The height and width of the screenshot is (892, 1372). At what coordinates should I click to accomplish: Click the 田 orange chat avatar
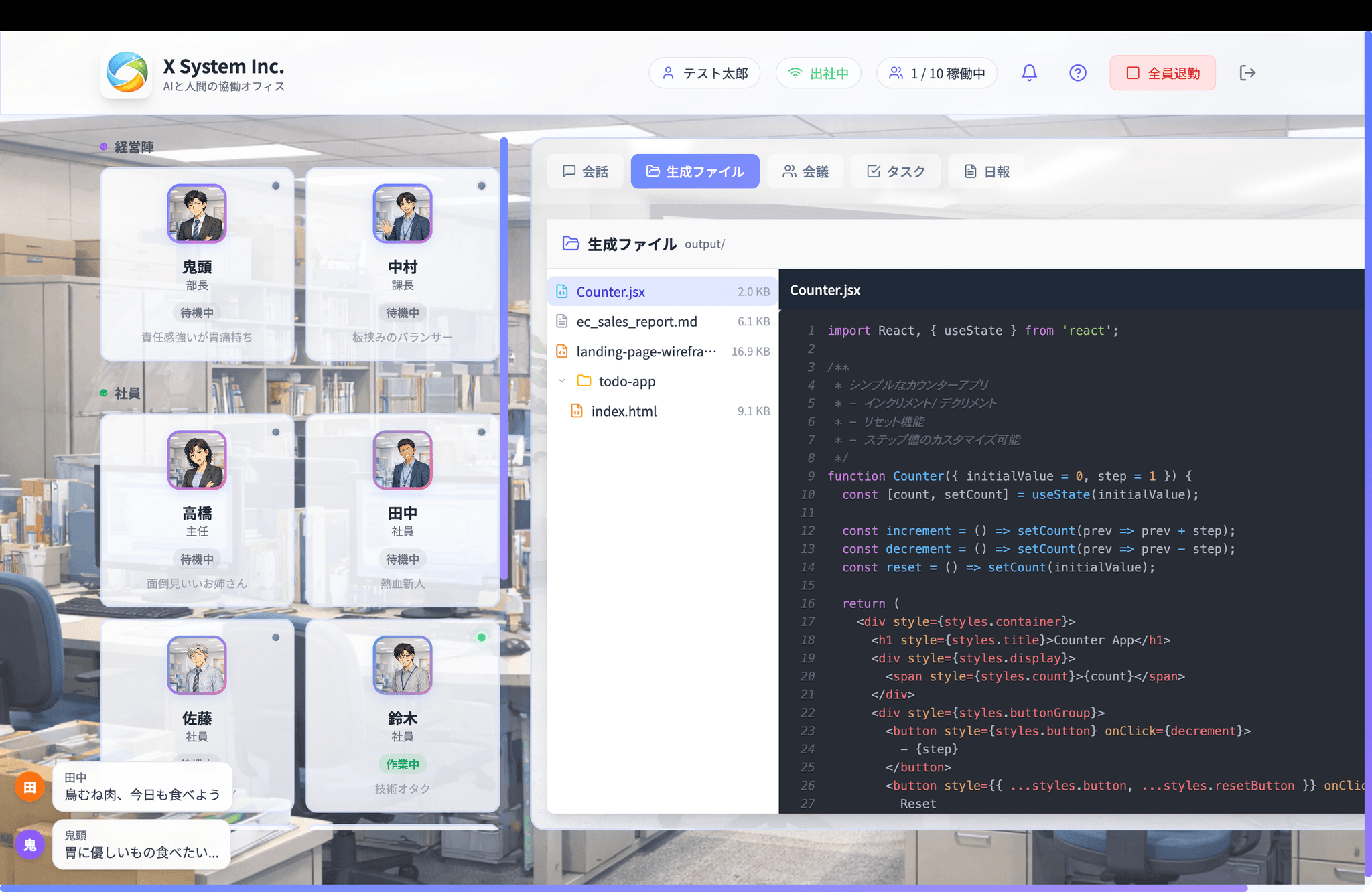[30, 787]
